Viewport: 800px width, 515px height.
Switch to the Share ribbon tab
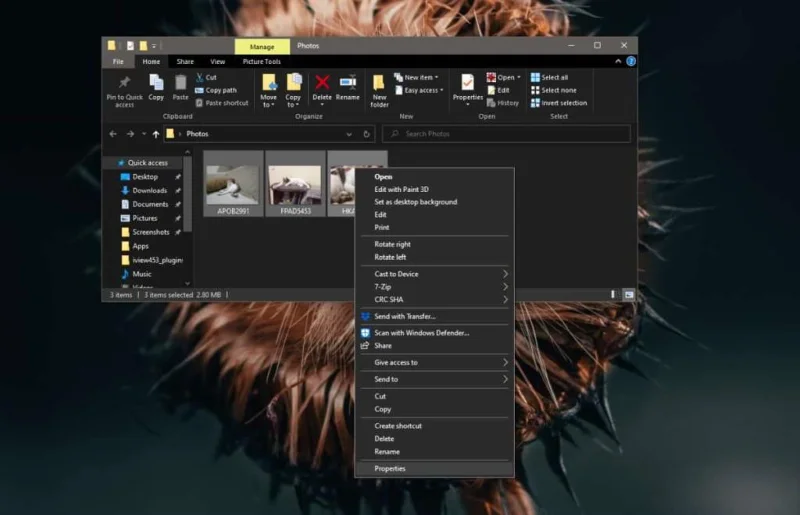click(185, 61)
